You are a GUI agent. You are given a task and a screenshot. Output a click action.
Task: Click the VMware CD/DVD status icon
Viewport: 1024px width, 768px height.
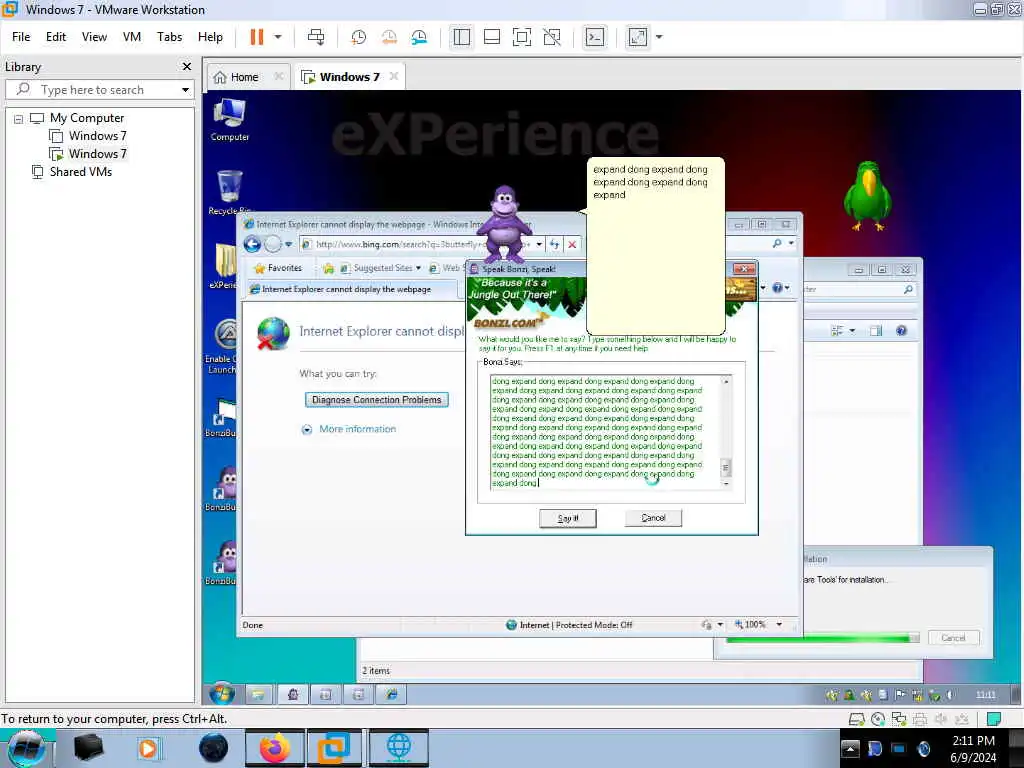pyautogui.click(x=878, y=719)
